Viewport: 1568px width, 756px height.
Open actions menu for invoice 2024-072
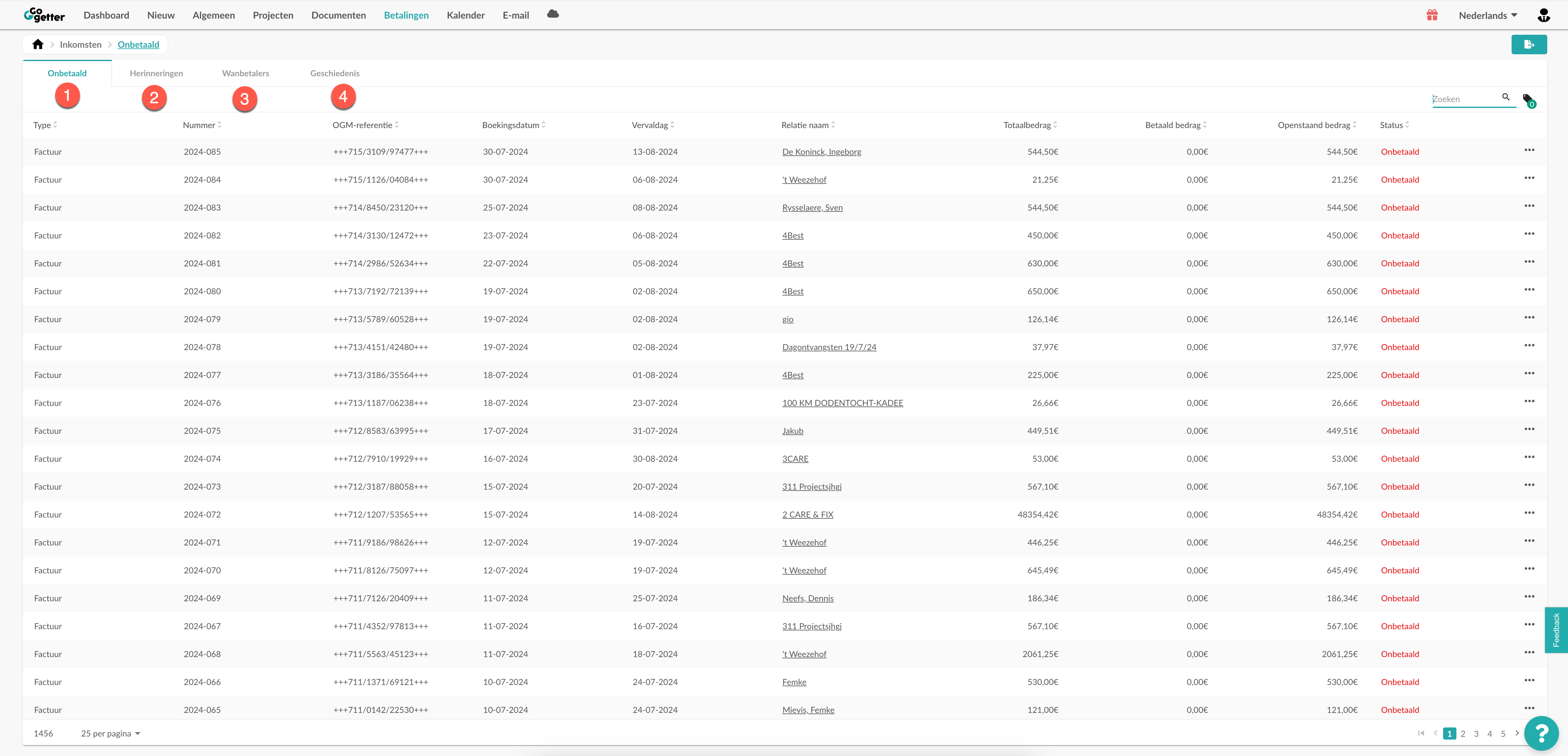[1529, 513]
